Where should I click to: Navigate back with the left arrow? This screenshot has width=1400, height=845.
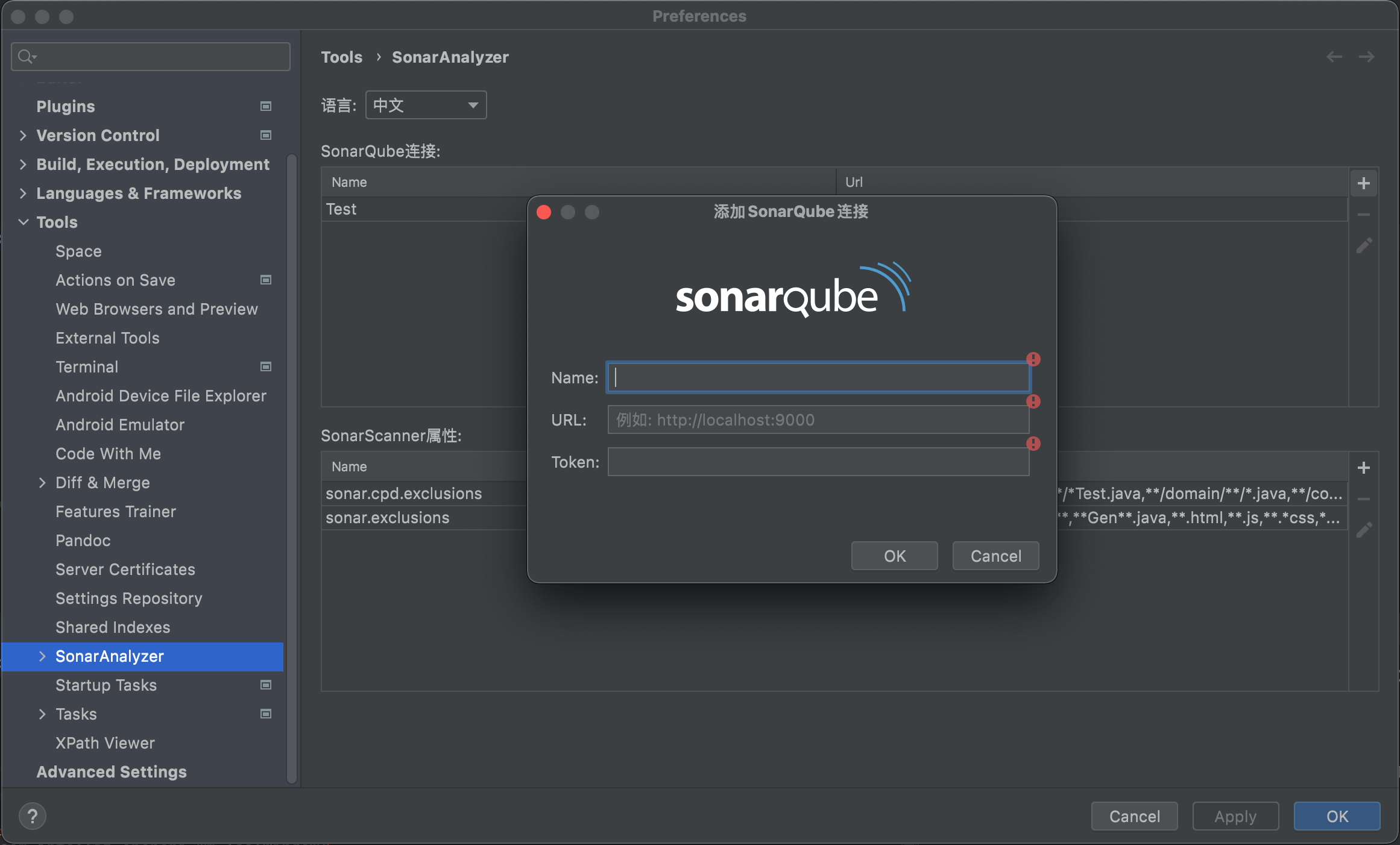click(1334, 57)
